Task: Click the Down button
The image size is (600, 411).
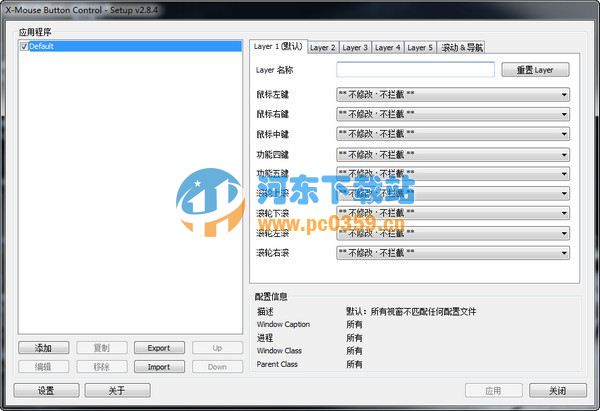Action: click(217, 367)
